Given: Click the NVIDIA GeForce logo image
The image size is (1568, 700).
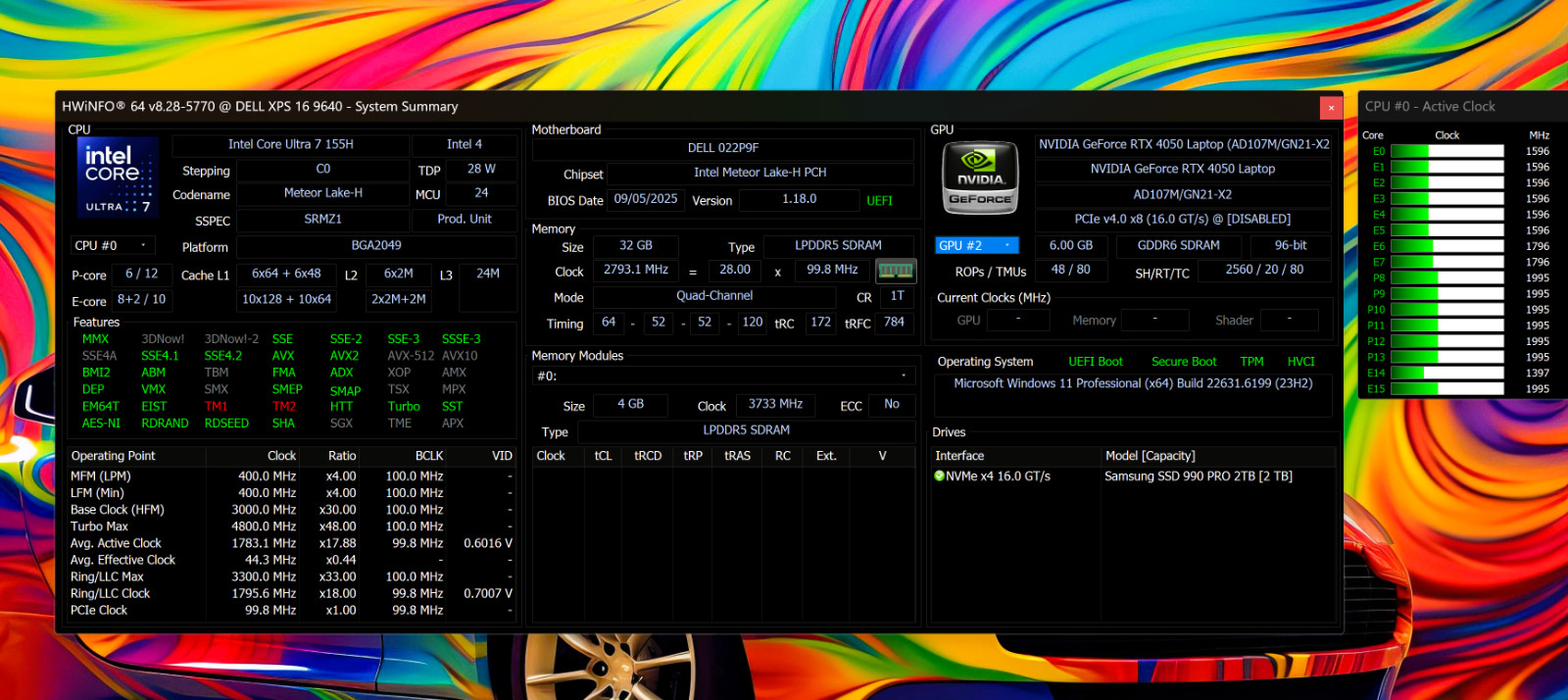Looking at the screenshot, I should point(979,177).
